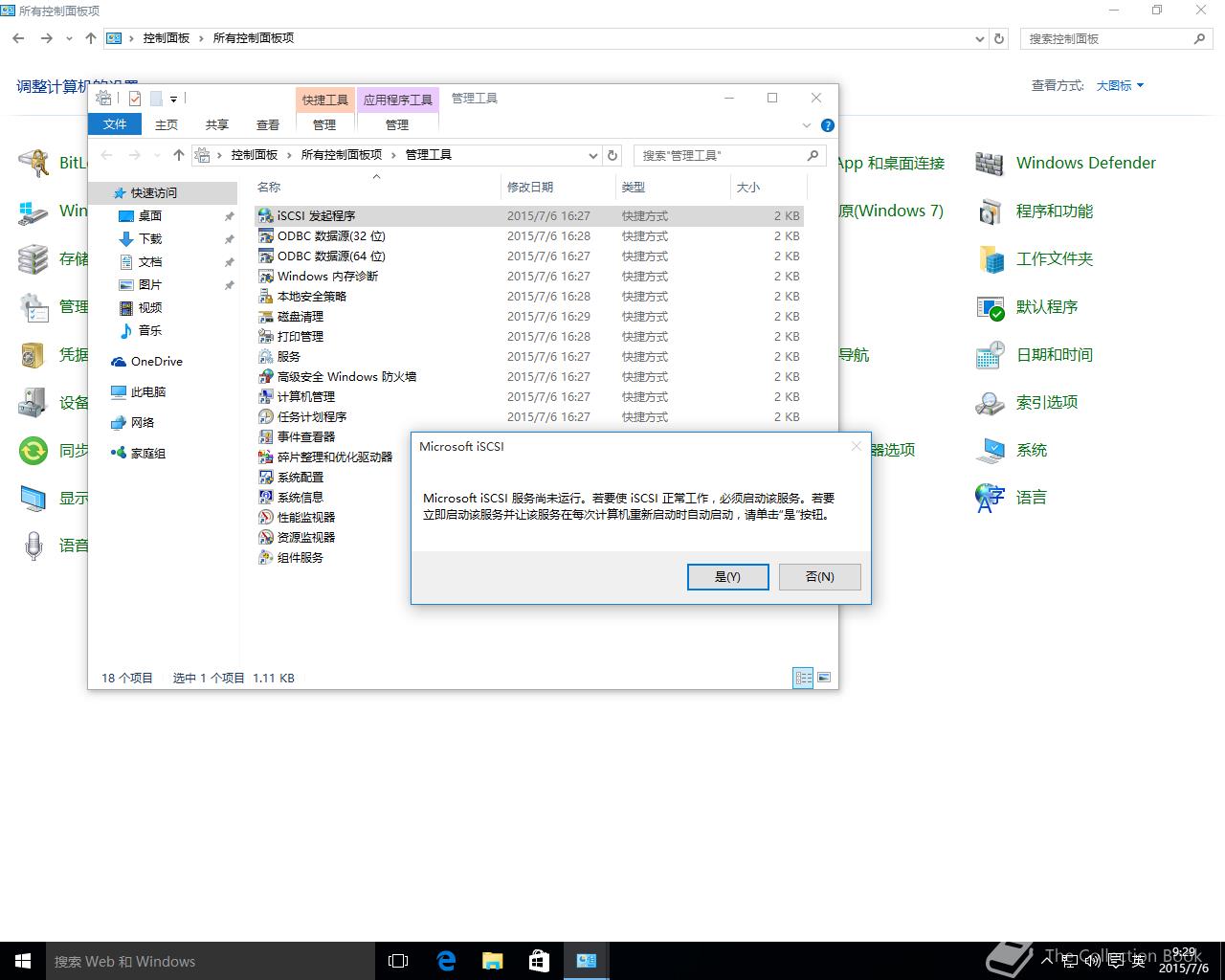Open 管理 tab under 快捷工具

[x=324, y=124]
